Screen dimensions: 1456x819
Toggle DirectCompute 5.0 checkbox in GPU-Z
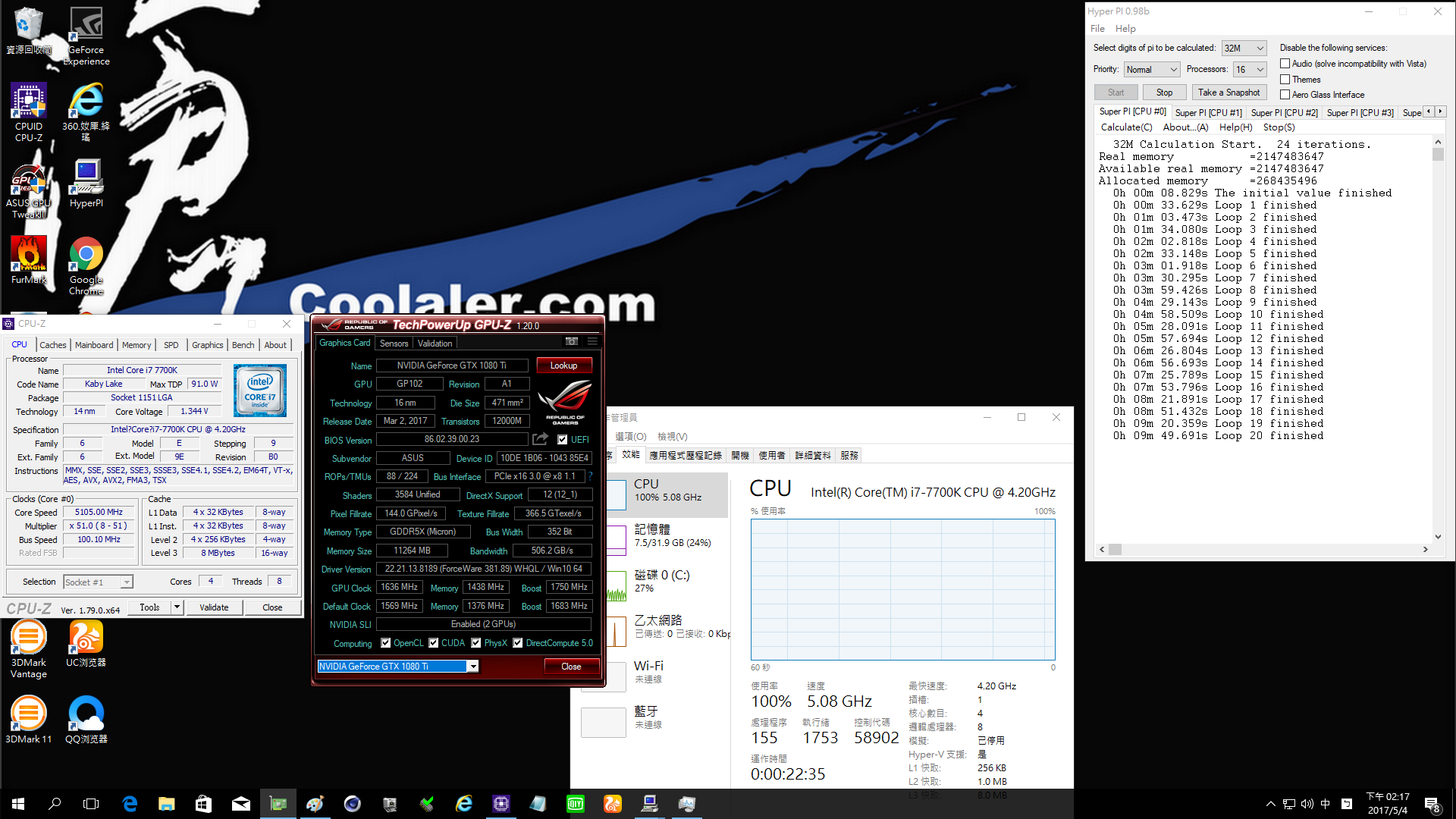click(x=518, y=643)
